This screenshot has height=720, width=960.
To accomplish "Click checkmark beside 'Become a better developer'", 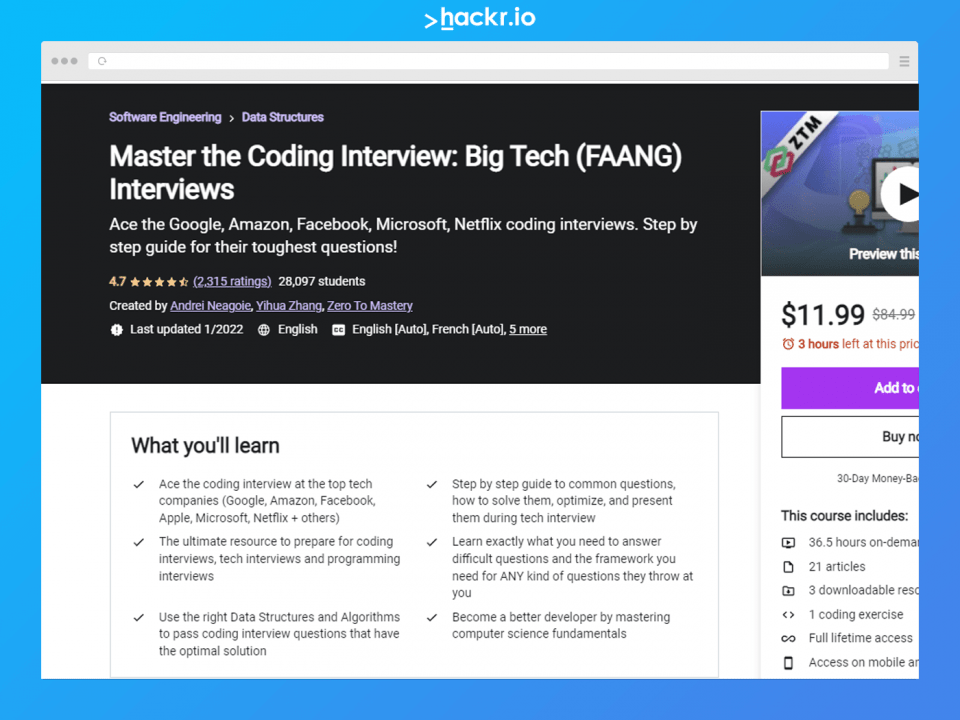I will [432, 618].
